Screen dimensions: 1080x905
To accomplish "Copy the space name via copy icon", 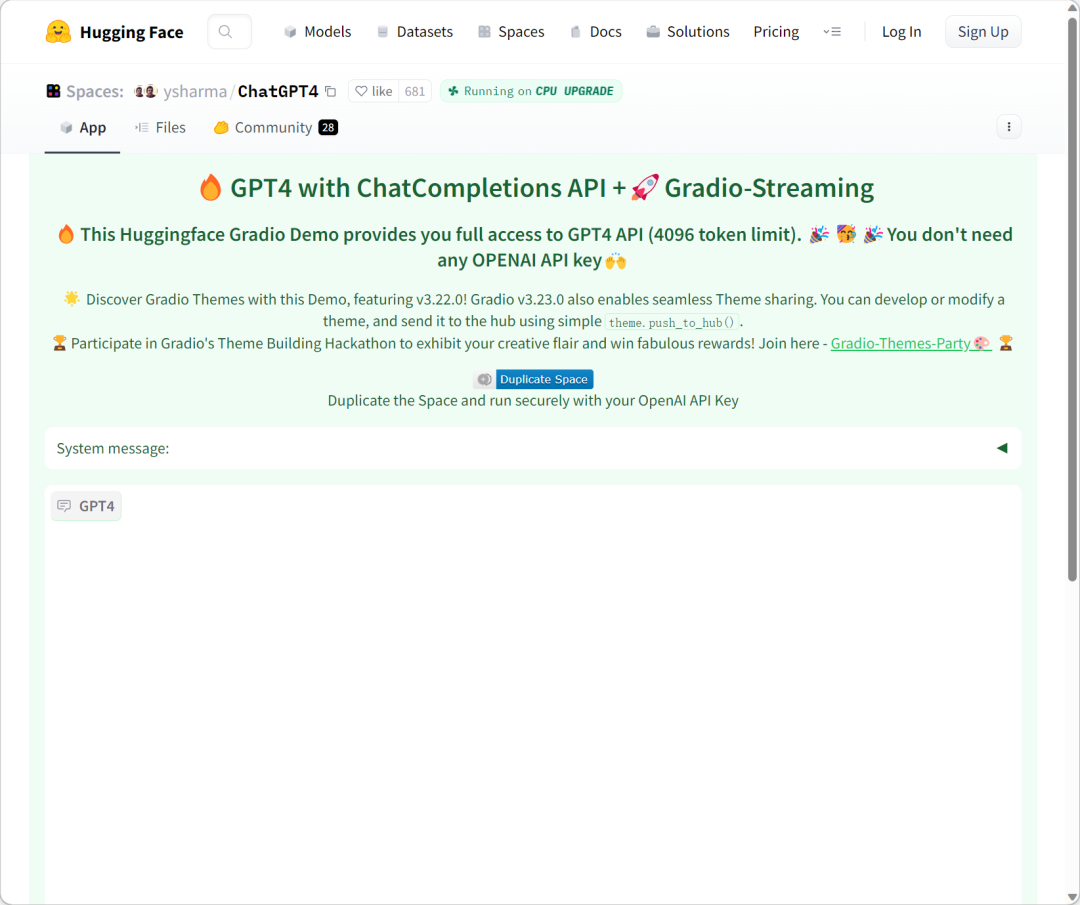I will pyautogui.click(x=331, y=92).
